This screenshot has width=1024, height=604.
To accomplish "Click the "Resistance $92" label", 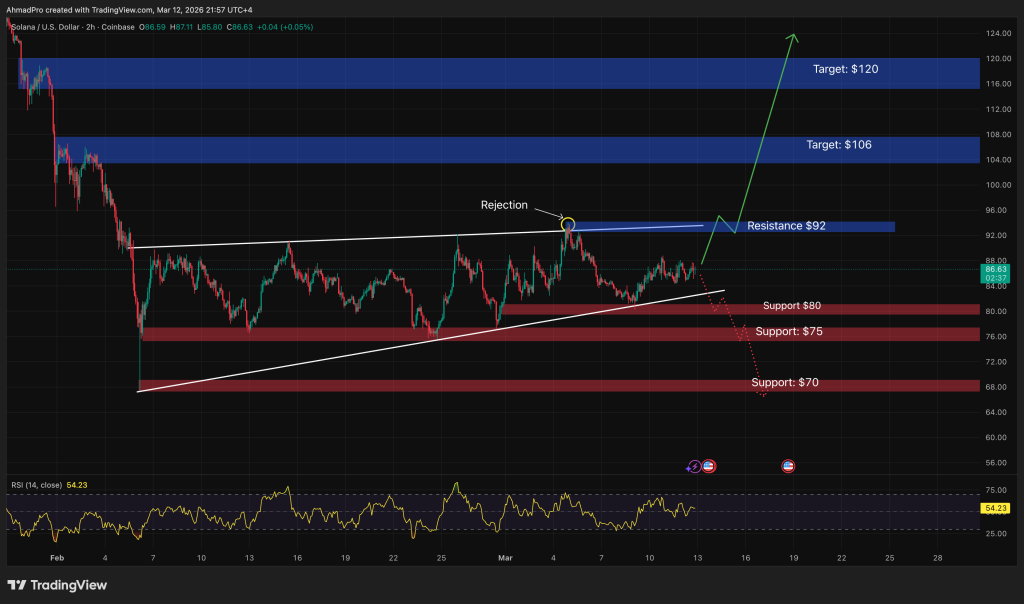I will click(x=786, y=226).
